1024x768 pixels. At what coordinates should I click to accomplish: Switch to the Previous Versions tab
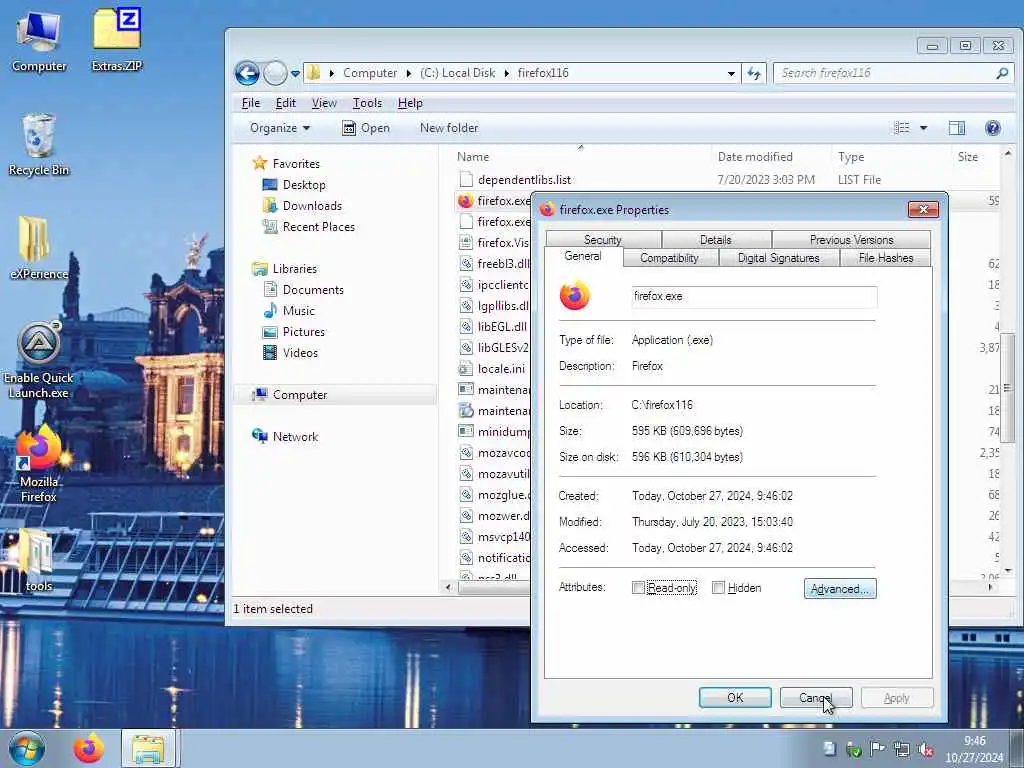pos(852,240)
